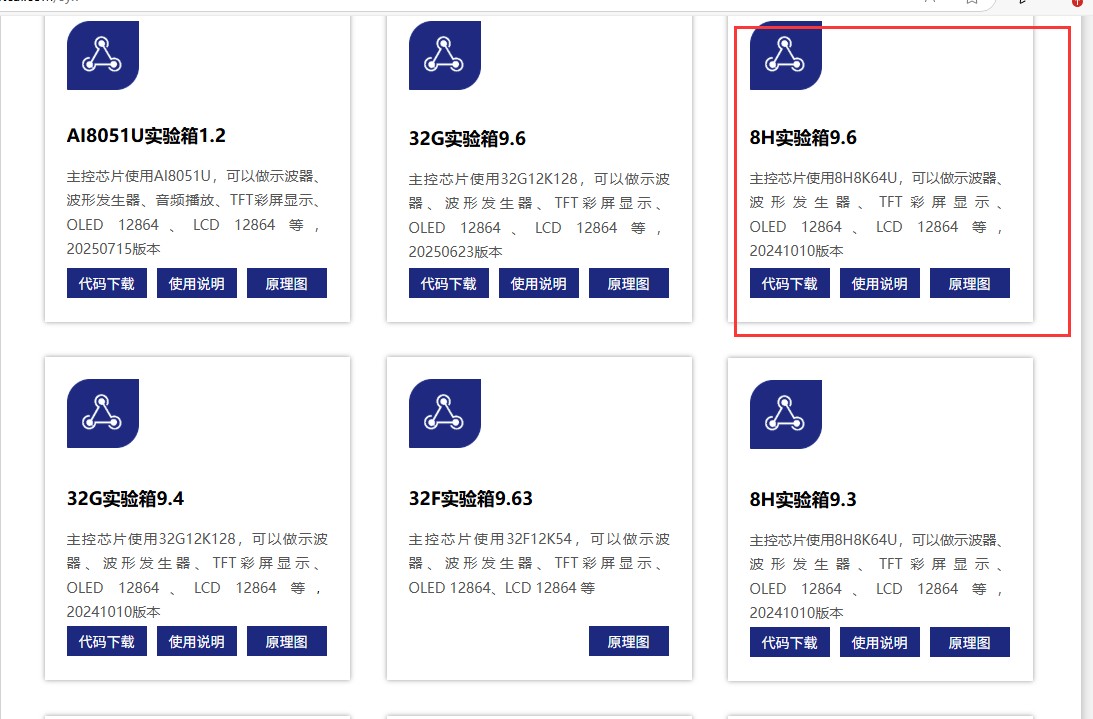Select the 32G实验箱9.4 title
The image size is (1093, 719).
125,499
